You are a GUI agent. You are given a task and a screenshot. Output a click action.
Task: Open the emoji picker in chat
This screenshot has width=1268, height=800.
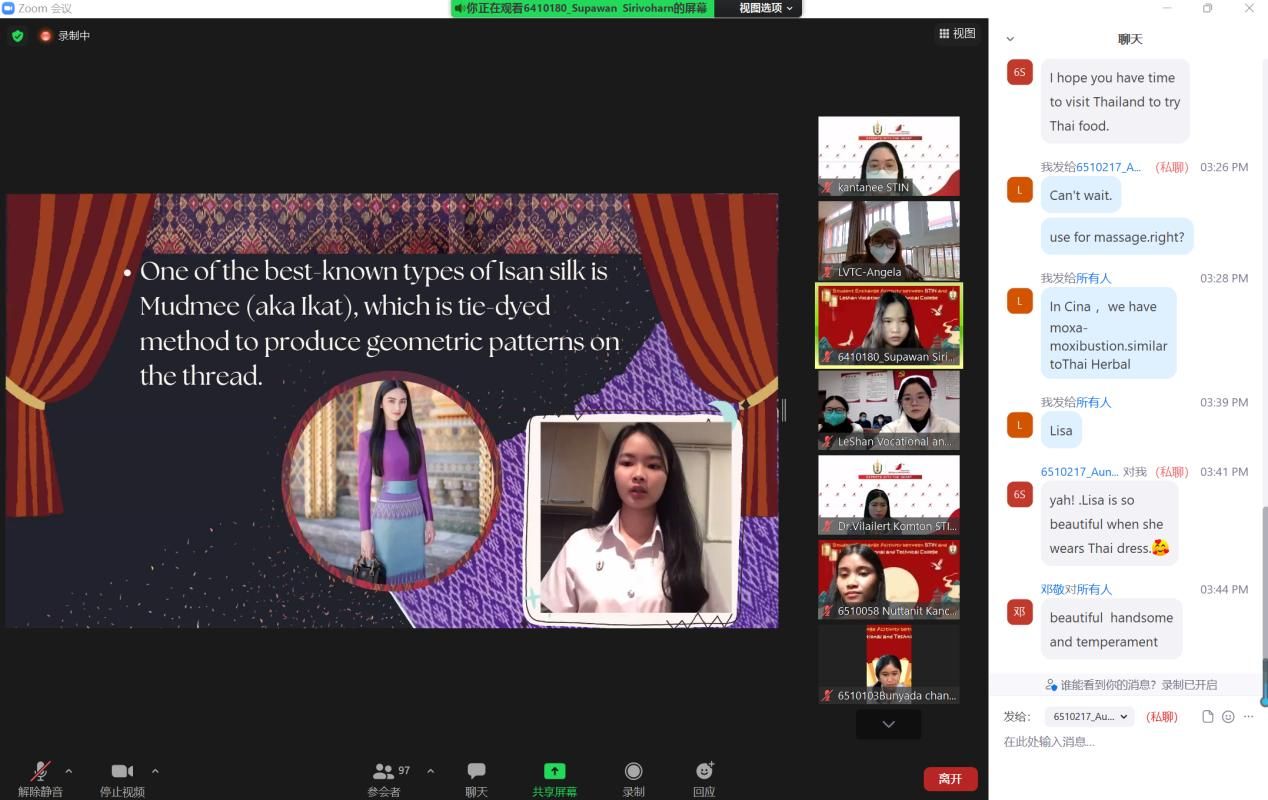(1228, 717)
